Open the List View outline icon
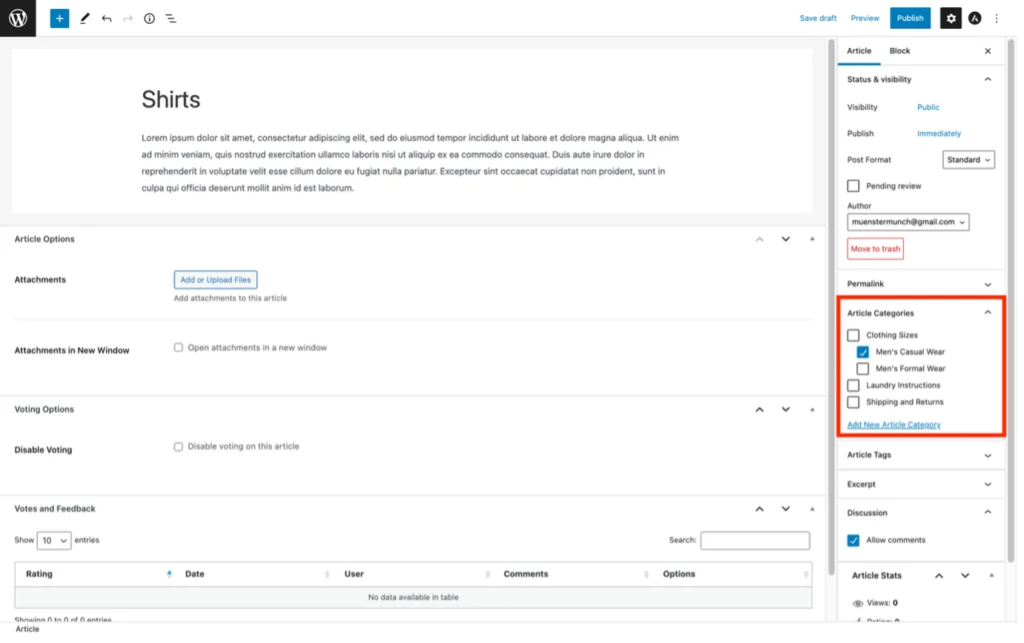 [x=171, y=18]
